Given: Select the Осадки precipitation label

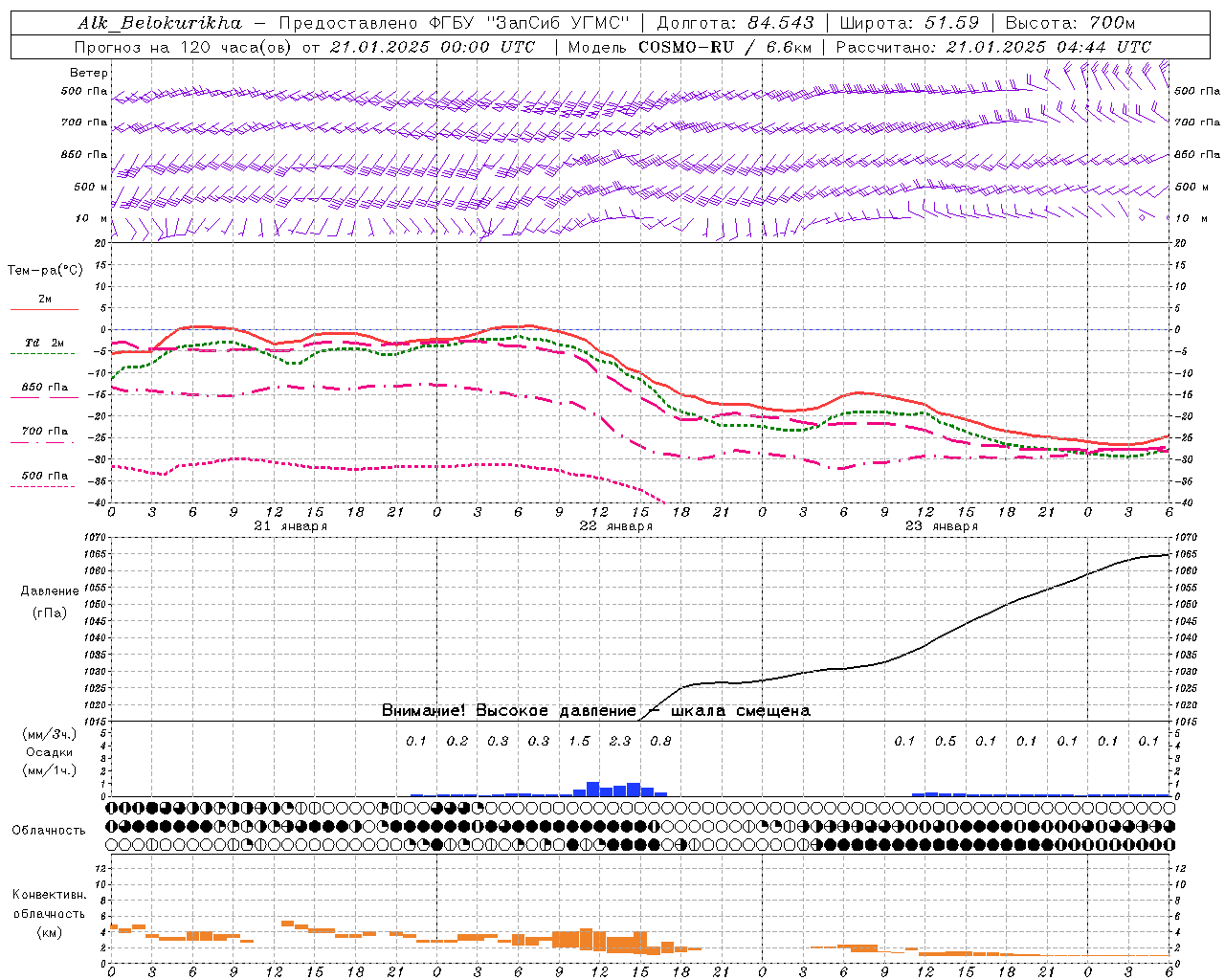Looking at the screenshot, I should (50, 752).
